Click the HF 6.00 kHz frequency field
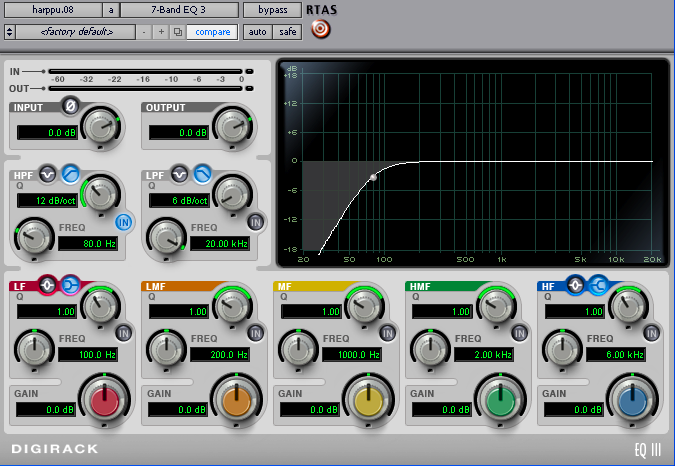675x466 pixels. [616, 355]
